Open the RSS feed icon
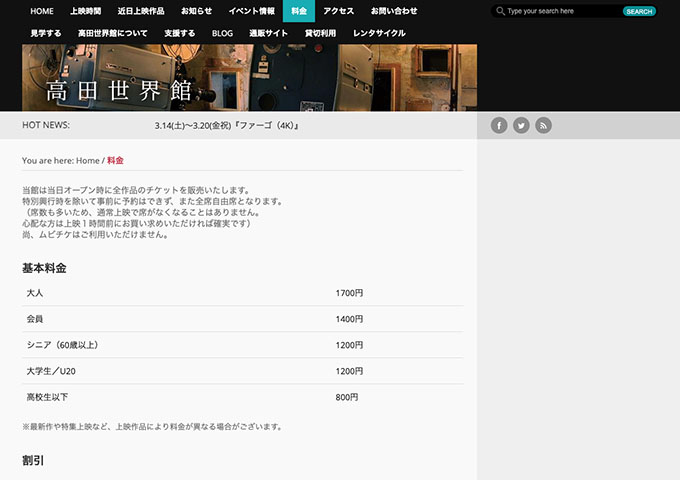Image resolution: width=680 pixels, height=480 pixels. 543,126
